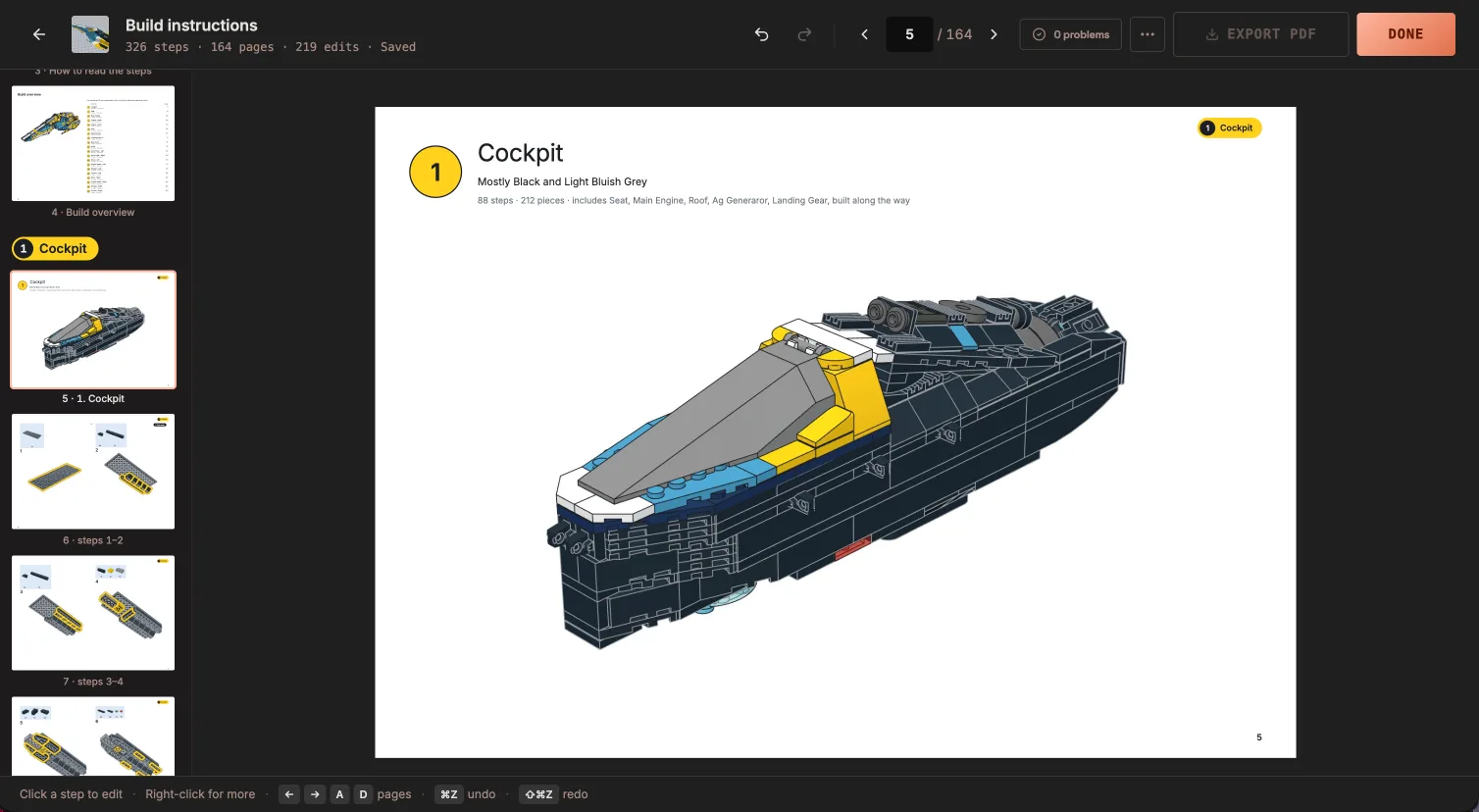Select the spaceship model image on the page

(836, 470)
